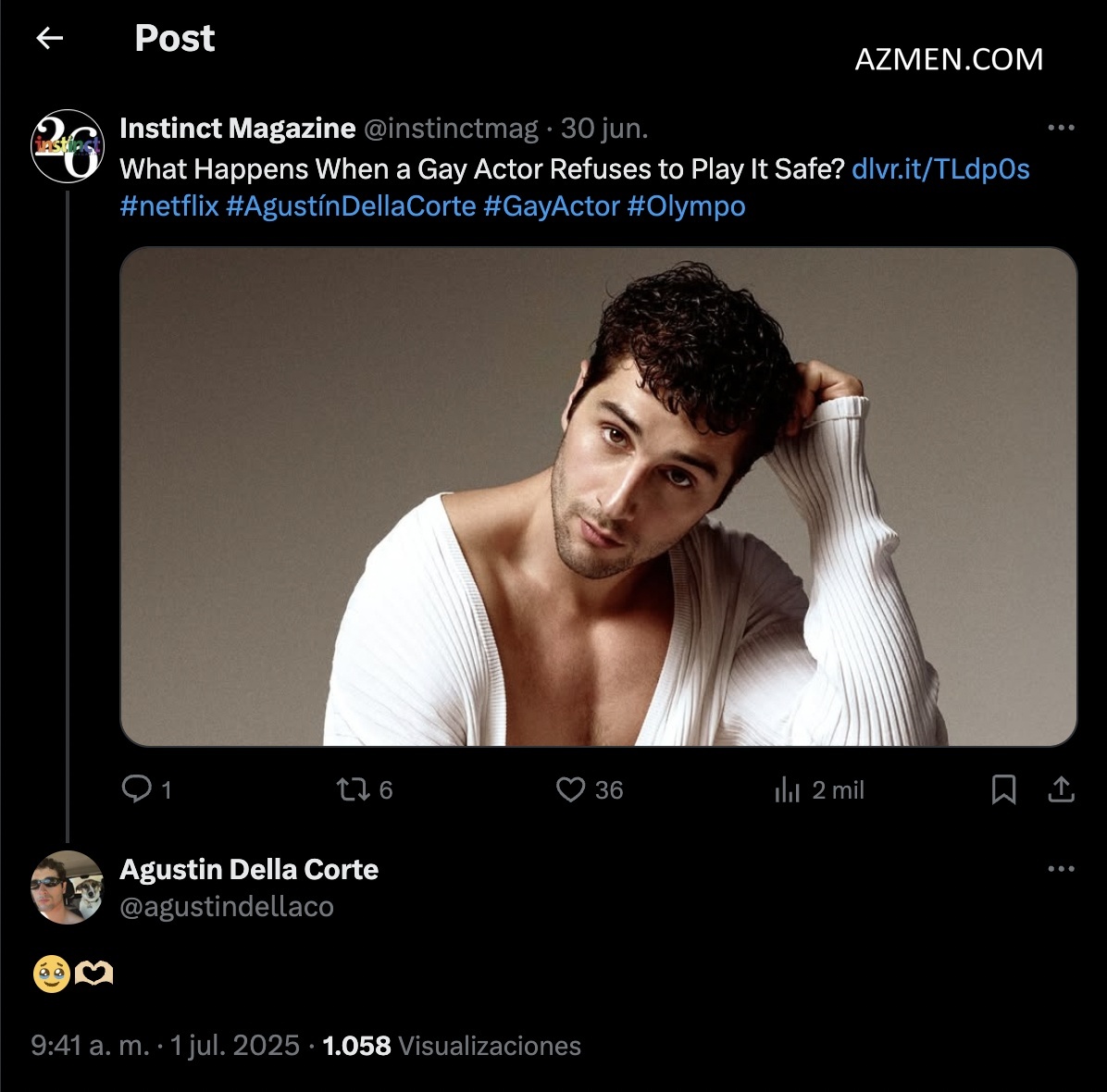Click the Agustin Della Corte display name
The image size is (1107, 1092).
[x=249, y=870]
